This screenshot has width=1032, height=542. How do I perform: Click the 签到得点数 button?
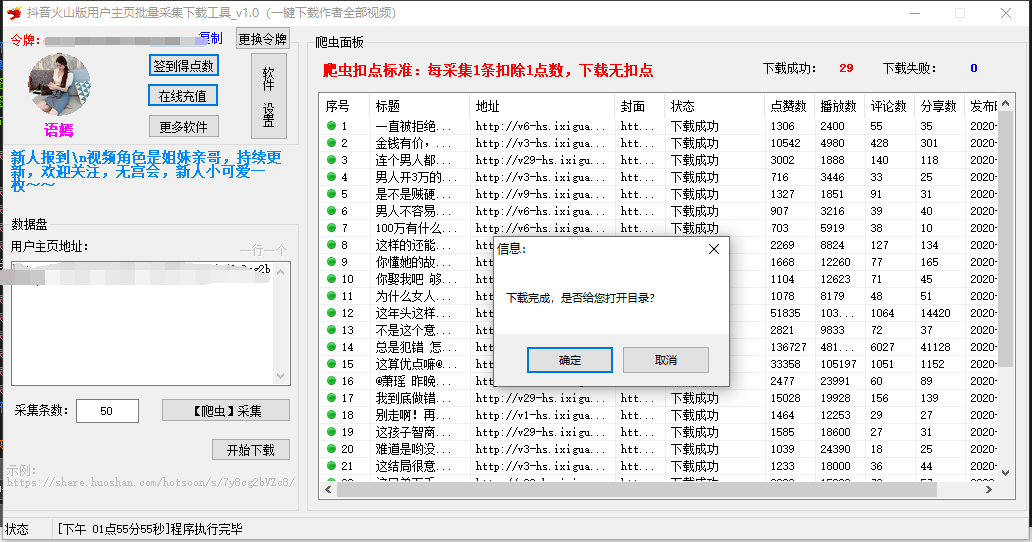pyautogui.click(x=183, y=66)
